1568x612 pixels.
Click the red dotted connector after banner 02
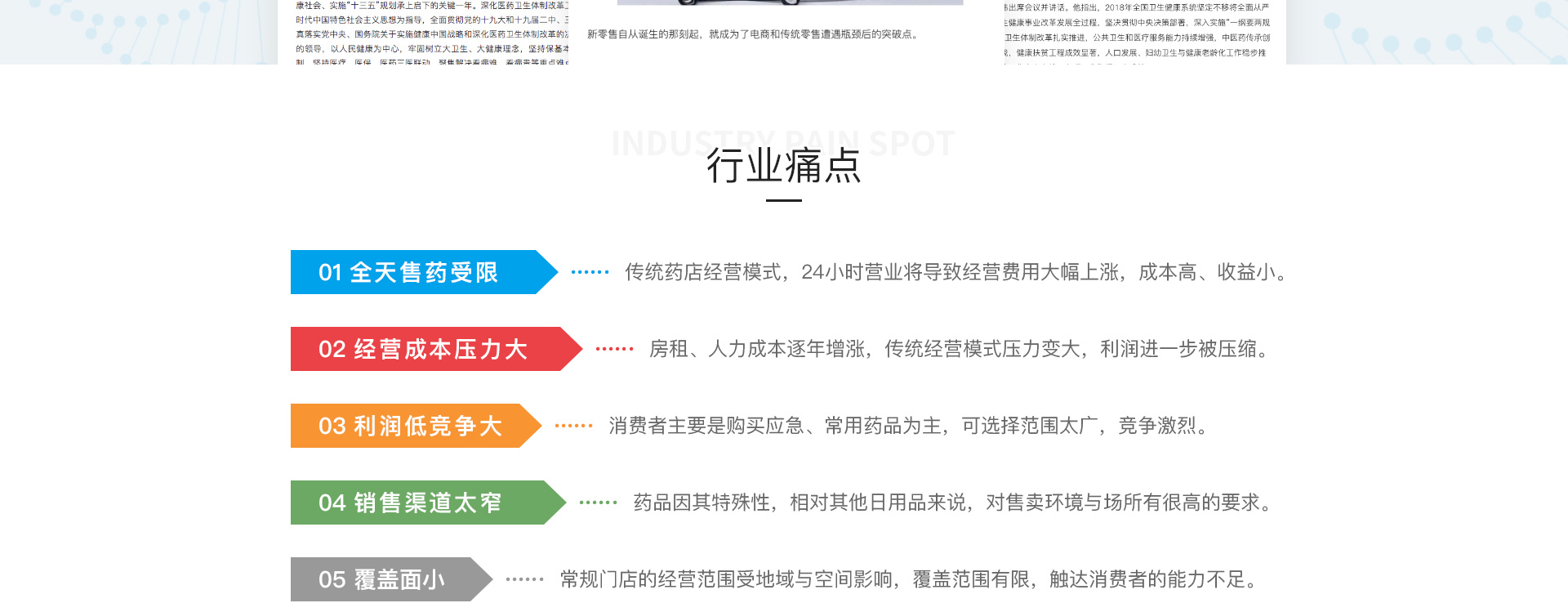(614, 349)
